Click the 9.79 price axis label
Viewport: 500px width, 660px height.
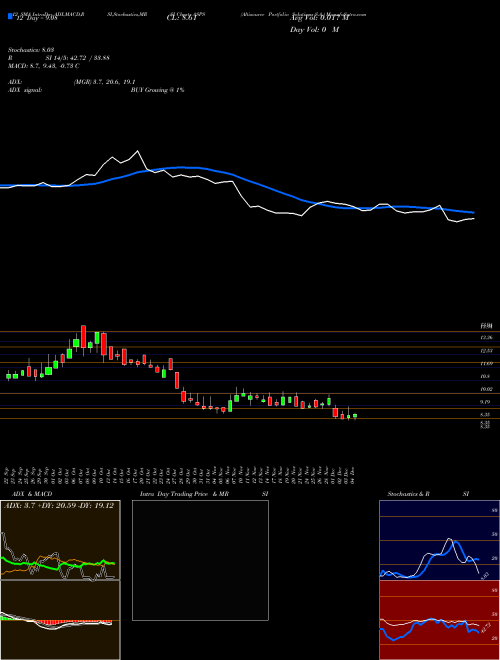[487, 402]
